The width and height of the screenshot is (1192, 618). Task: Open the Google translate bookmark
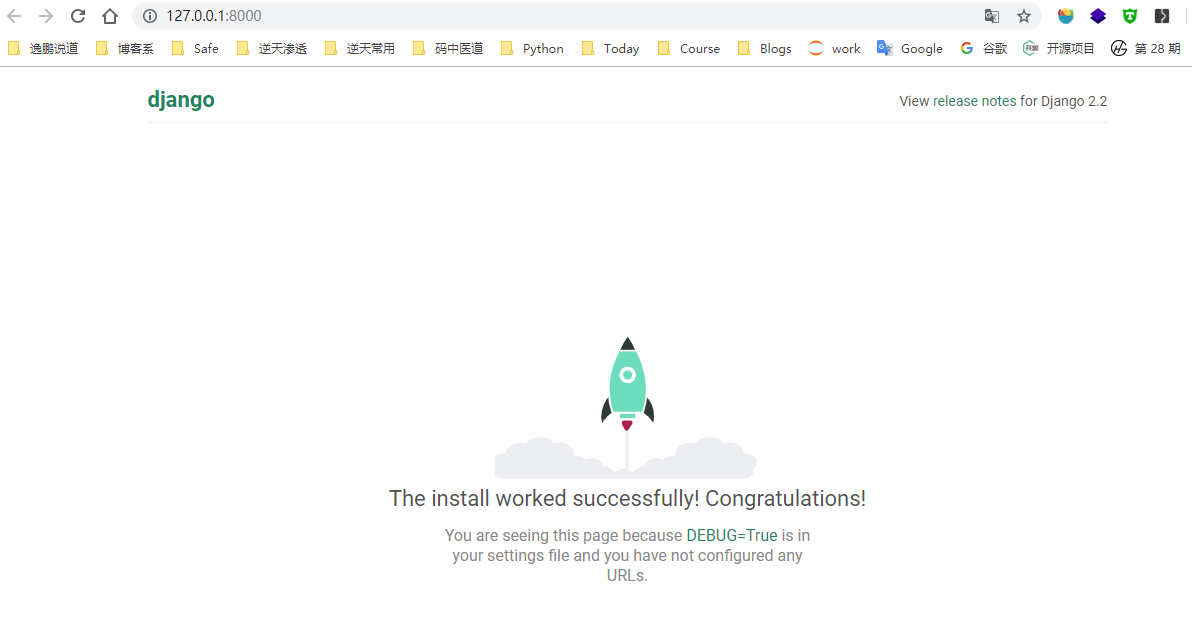pyautogui.click(x=909, y=49)
